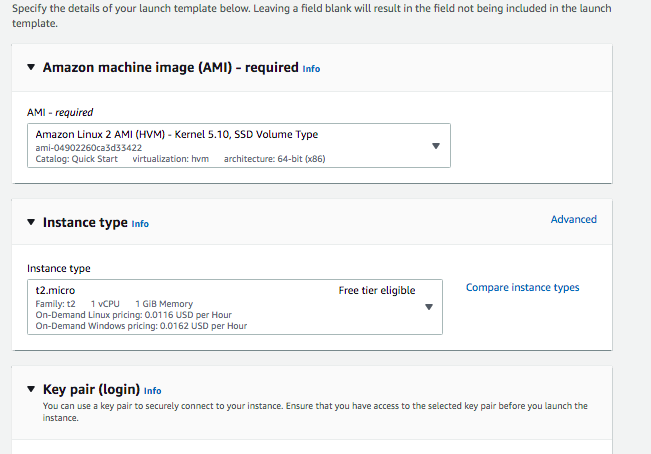Screen dimensions: 651x454
Task: Click the Key pair (login) heading text
Action: 91,390
